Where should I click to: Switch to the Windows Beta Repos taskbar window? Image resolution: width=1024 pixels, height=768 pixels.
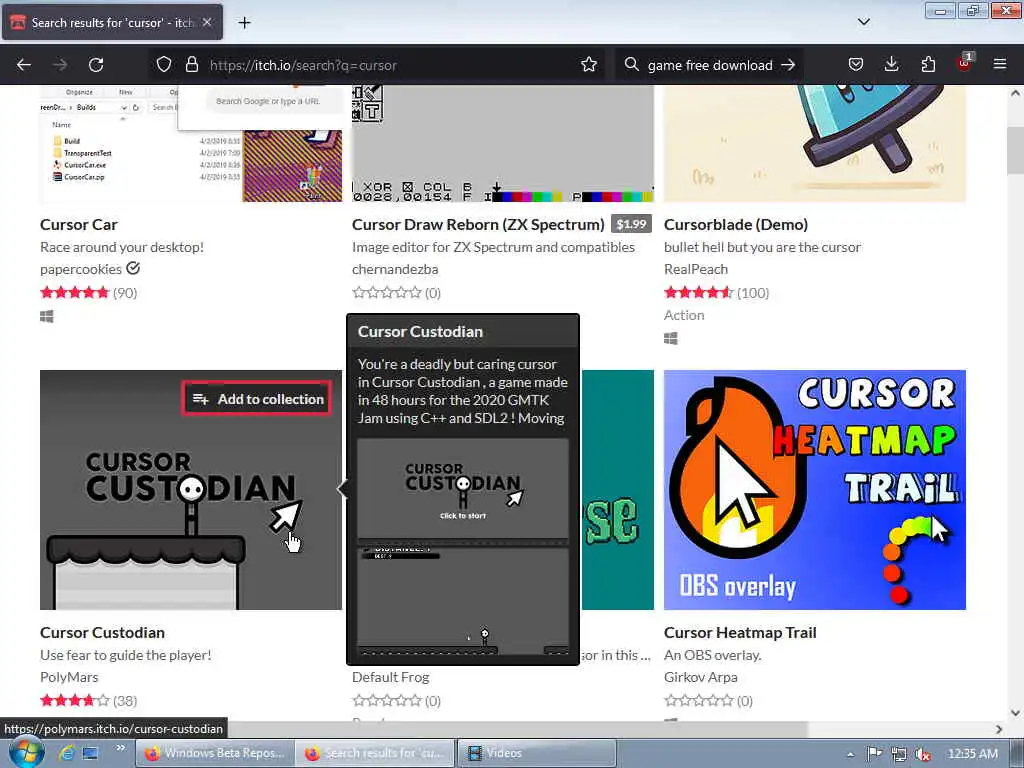pyautogui.click(x=215, y=753)
